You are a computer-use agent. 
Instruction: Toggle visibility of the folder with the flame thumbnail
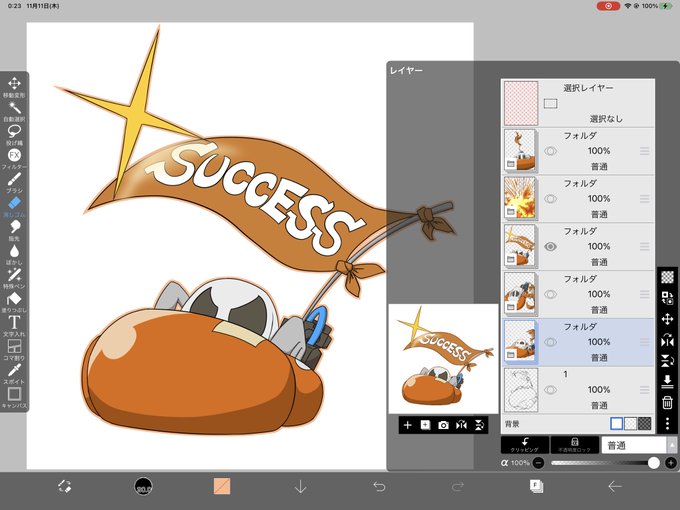[550, 151]
